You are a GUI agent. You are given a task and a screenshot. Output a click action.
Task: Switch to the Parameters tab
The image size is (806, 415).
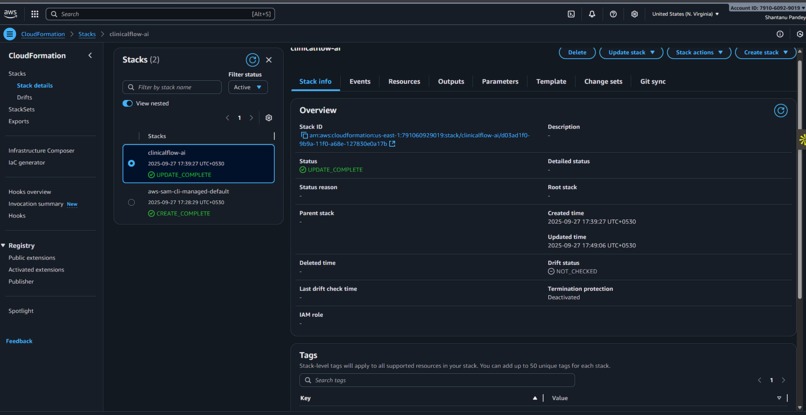point(500,81)
